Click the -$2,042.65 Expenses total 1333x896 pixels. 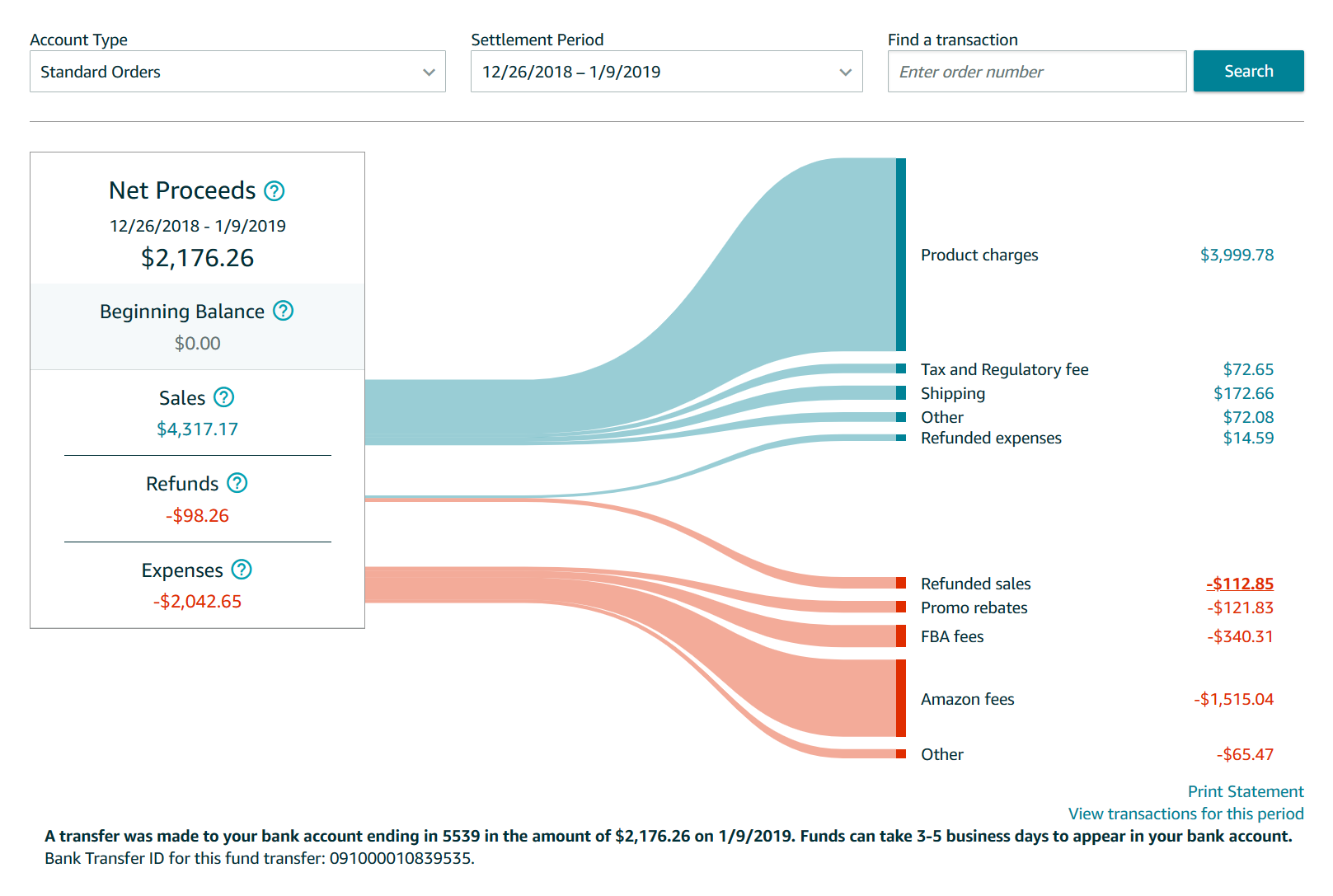click(x=198, y=601)
